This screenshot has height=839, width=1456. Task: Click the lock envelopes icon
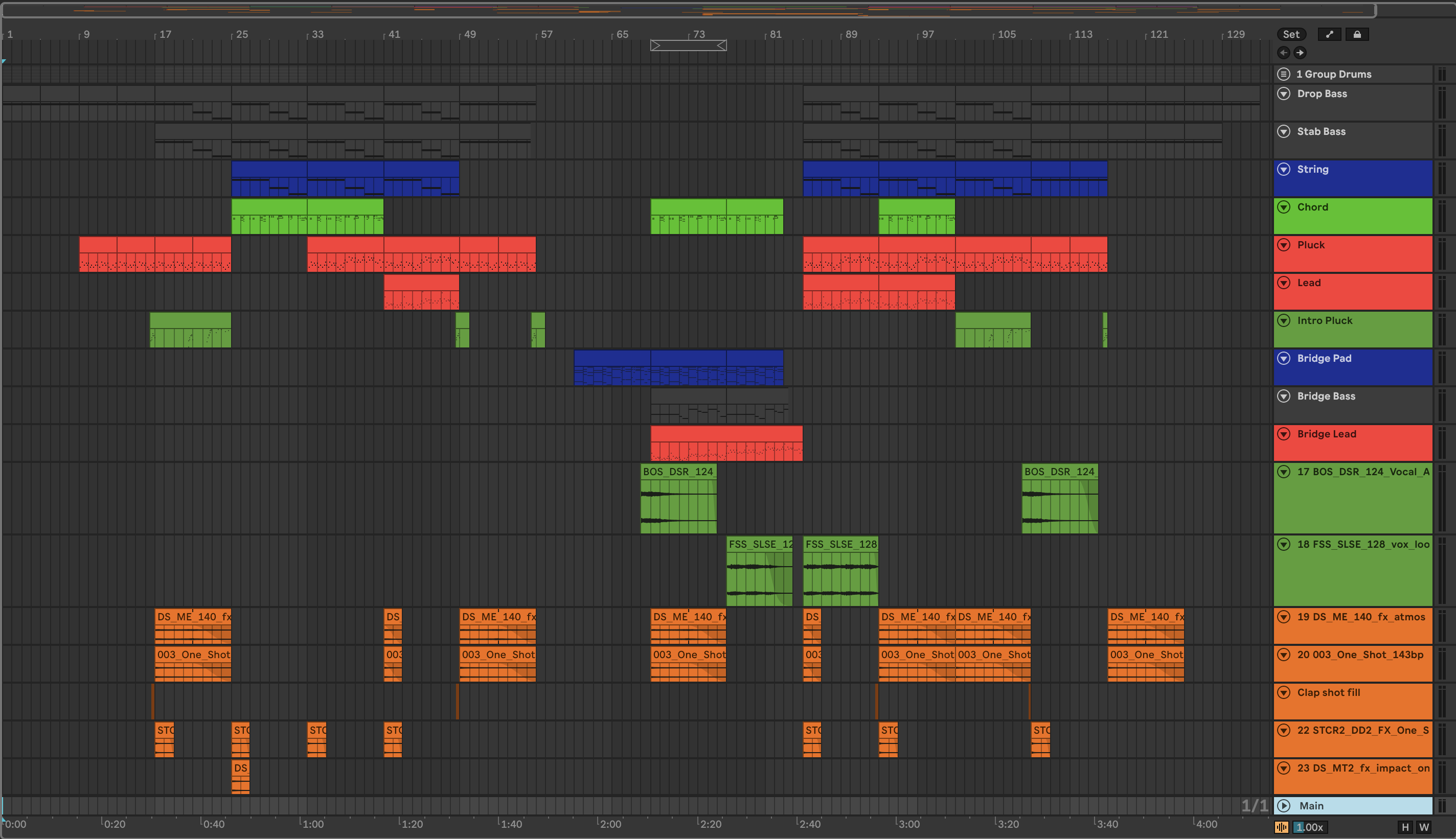coord(1357,35)
